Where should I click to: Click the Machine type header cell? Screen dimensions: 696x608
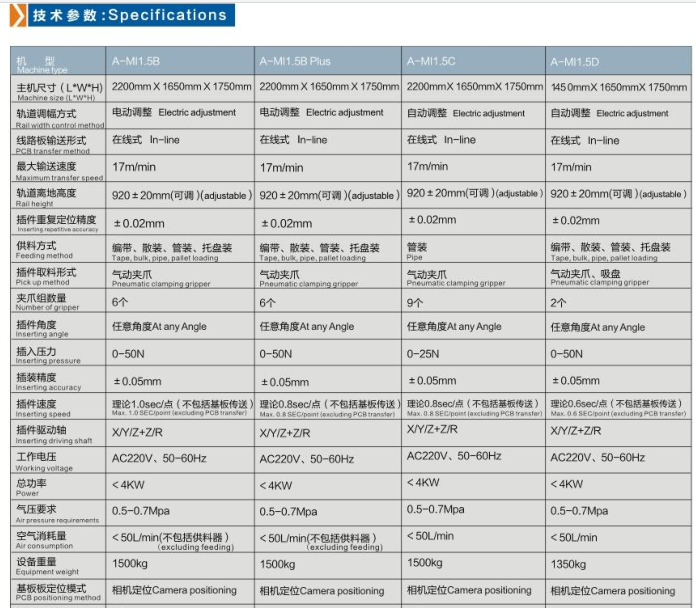pyautogui.click(x=58, y=61)
